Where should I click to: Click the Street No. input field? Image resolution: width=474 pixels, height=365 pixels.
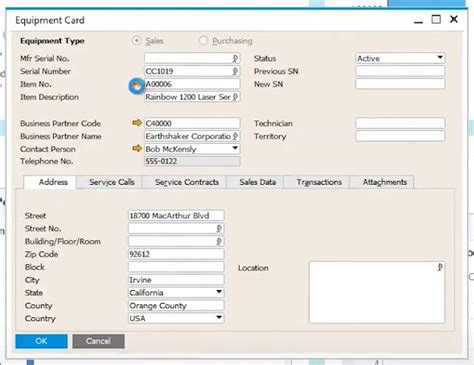176,228
